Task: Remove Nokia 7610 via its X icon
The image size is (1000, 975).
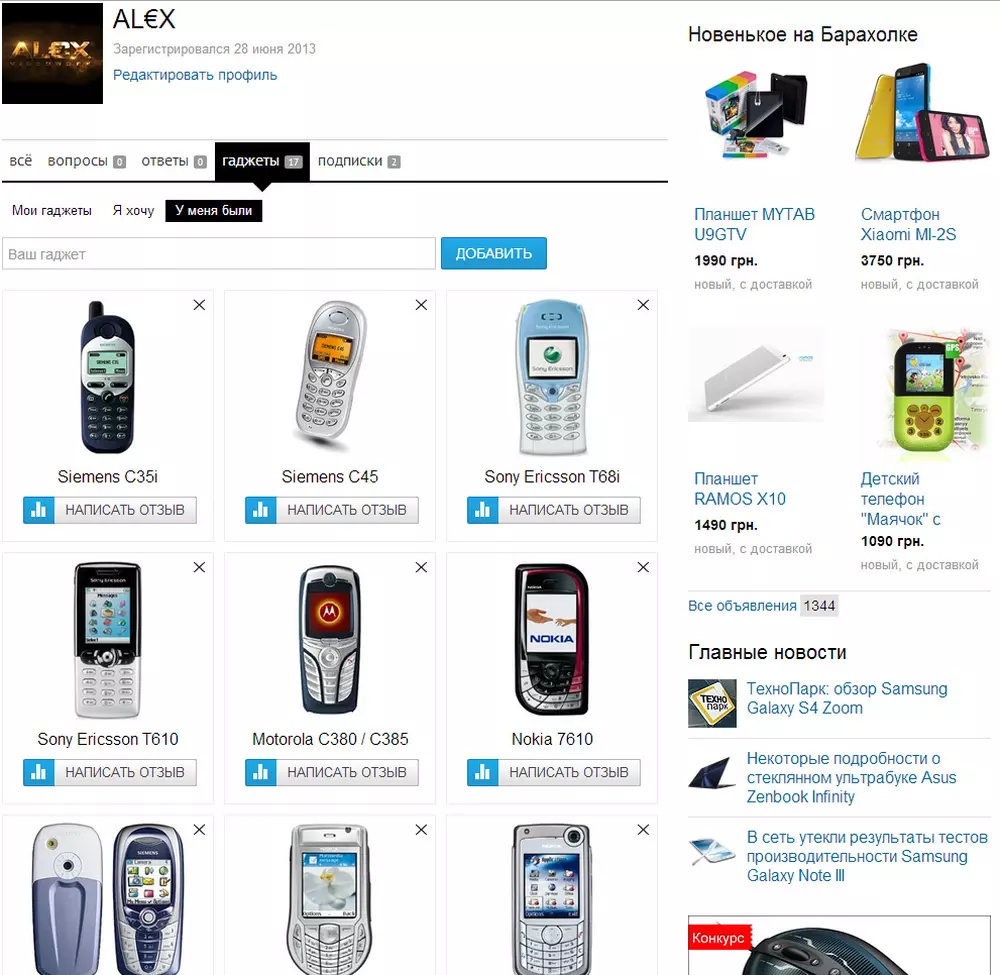Action: (x=643, y=567)
